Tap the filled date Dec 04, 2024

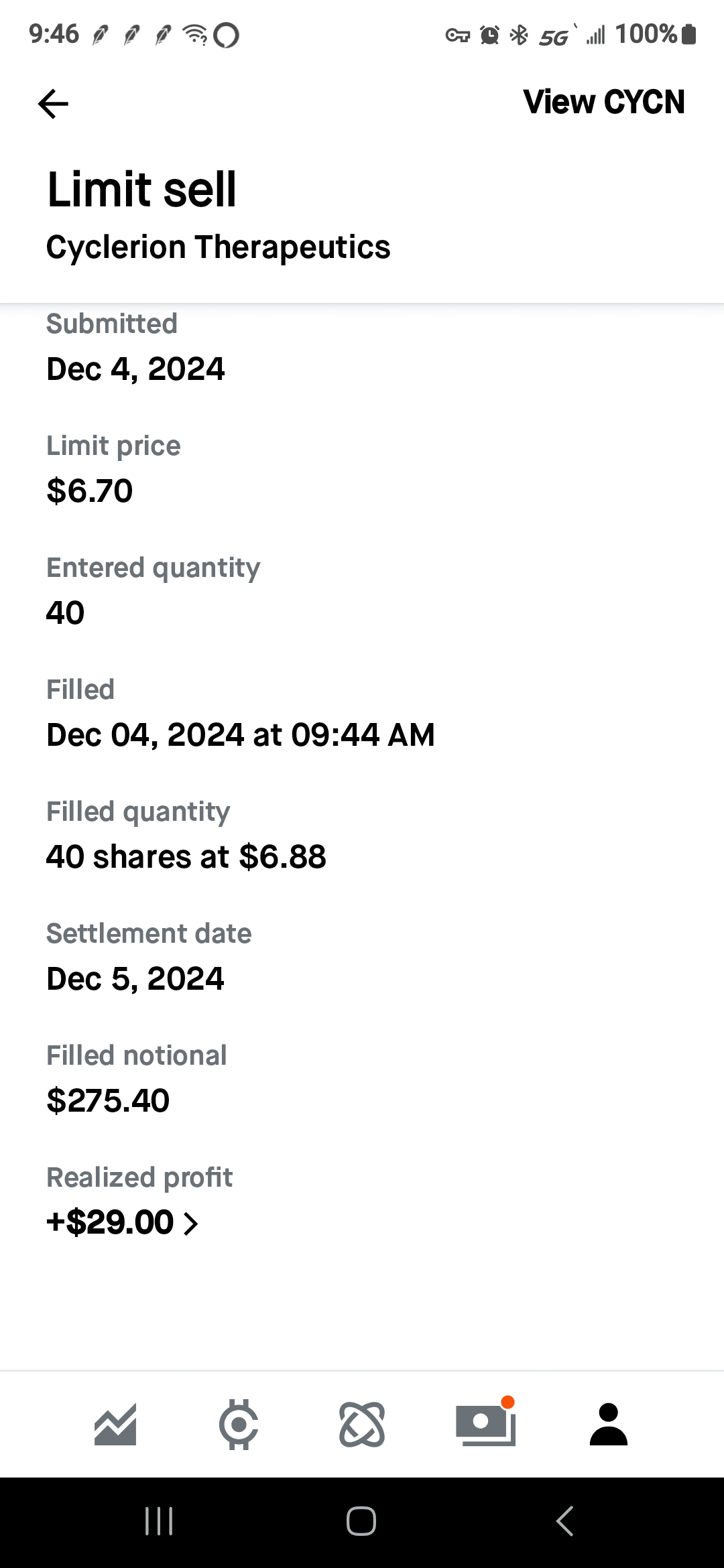[240, 734]
